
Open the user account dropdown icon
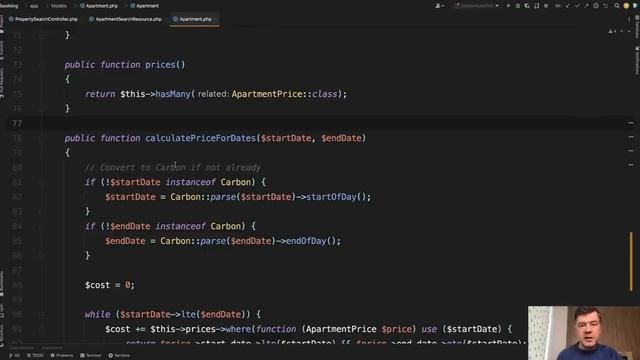pyautogui.click(x=440, y=6)
